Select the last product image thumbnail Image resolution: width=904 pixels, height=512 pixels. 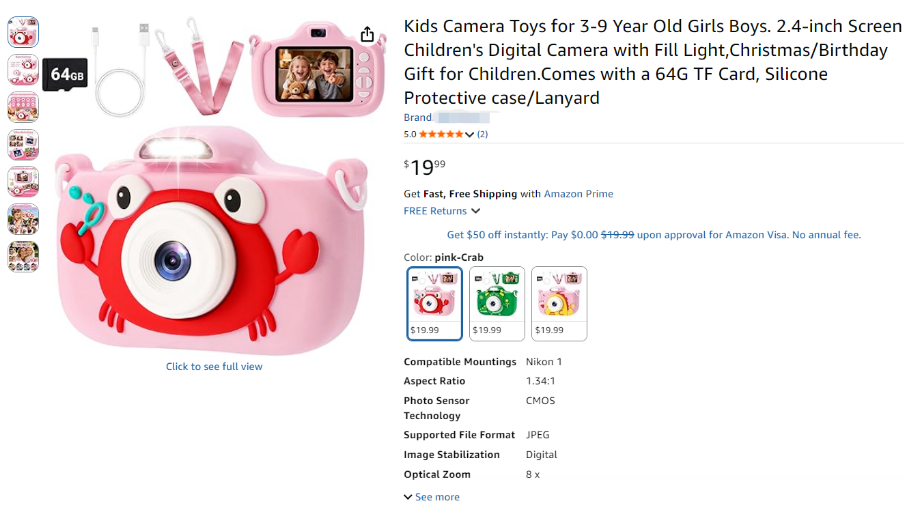click(23, 255)
